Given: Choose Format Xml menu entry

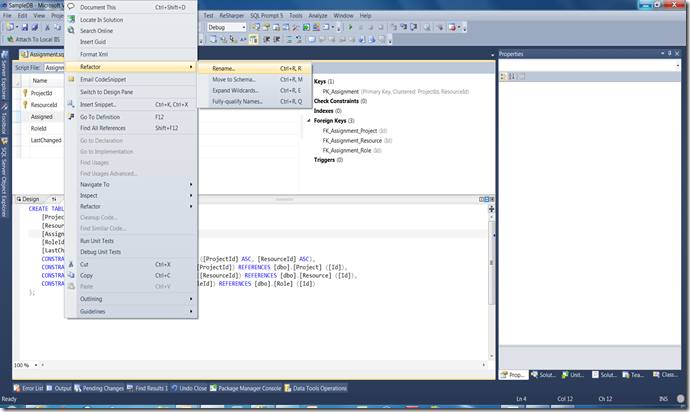Looking at the screenshot, I should pos(131,54).
